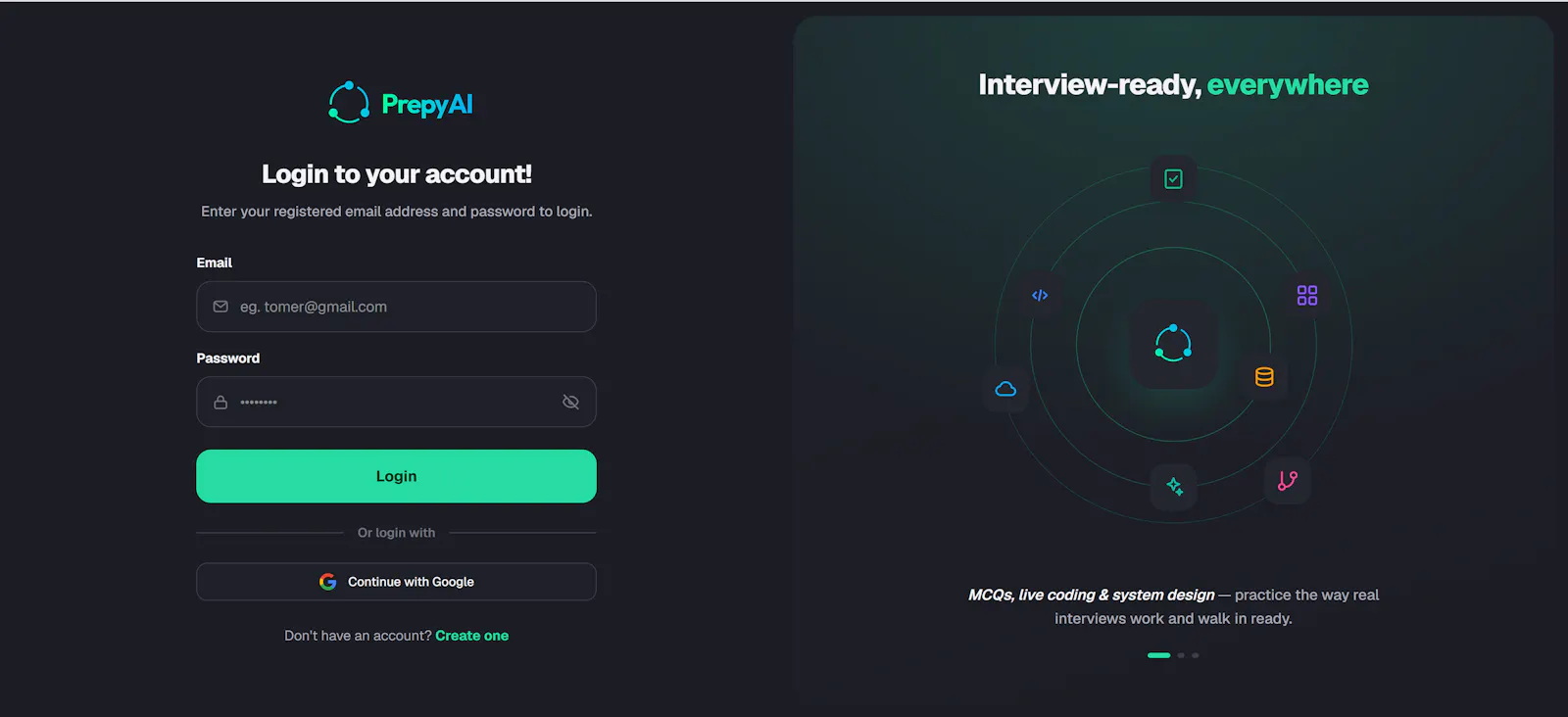Select the second carousel dot
1568x717 pixels.
click(x=1181, y=655)
